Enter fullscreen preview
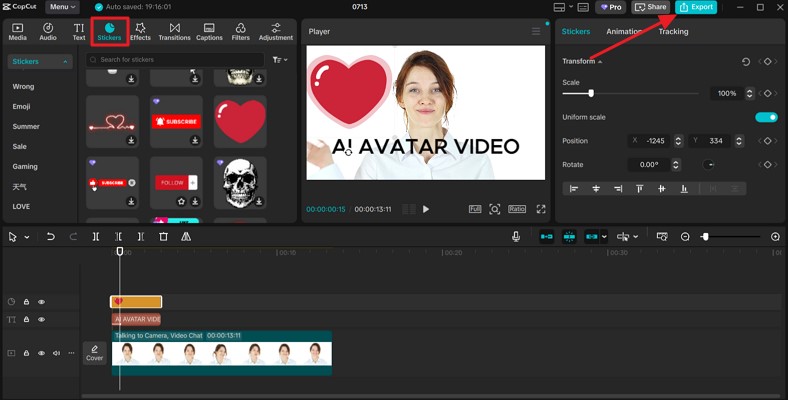This screenshot has width=788, height=400. (541, 209)
